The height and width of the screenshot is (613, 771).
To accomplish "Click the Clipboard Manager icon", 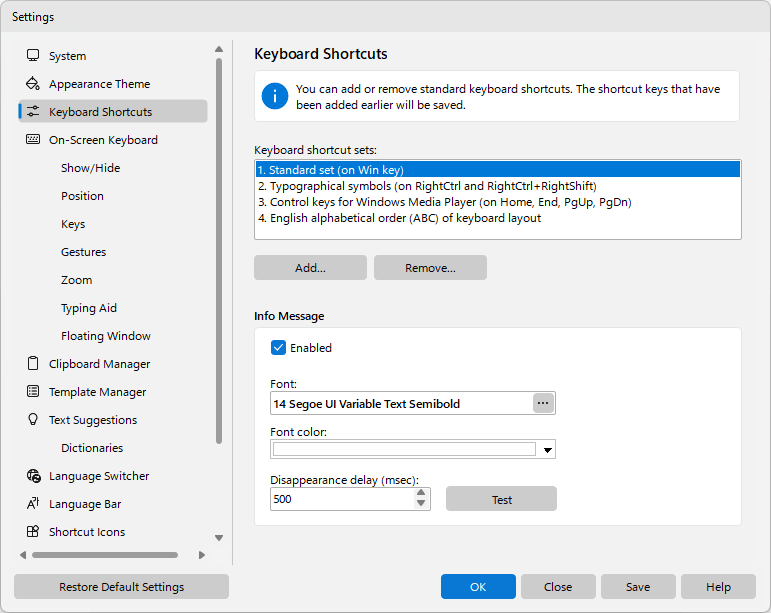I will (x=33, y=364).
